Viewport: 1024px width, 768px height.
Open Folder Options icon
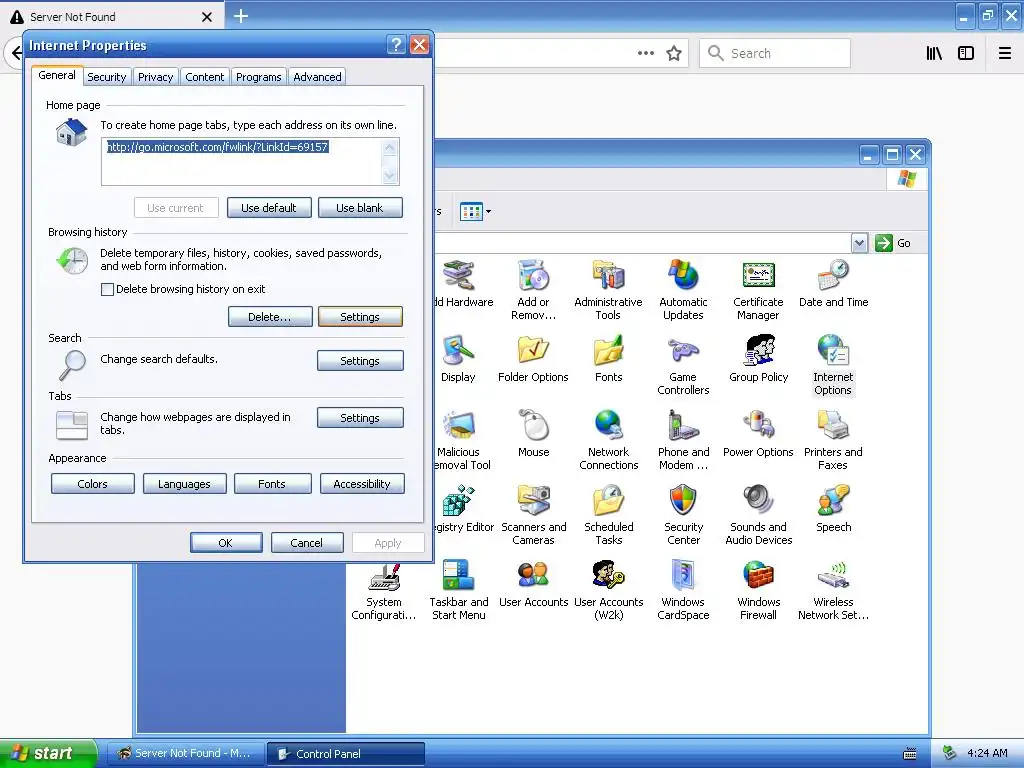[x=534, y=359]
